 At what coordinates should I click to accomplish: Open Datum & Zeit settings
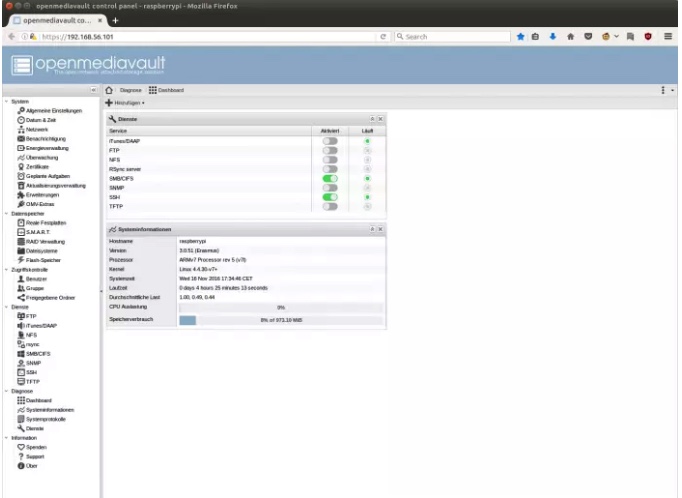[x=37, y=120]
